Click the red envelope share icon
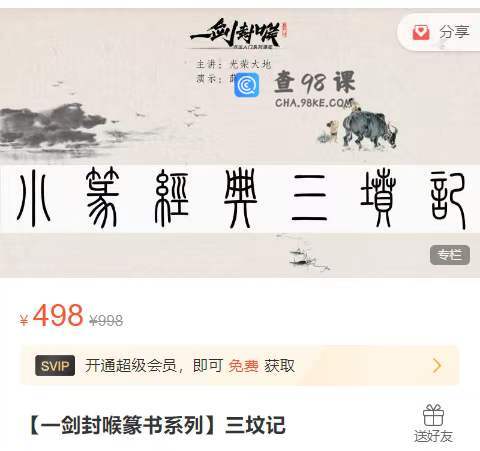Screen dimensions: 480x451 click(421, 32)
